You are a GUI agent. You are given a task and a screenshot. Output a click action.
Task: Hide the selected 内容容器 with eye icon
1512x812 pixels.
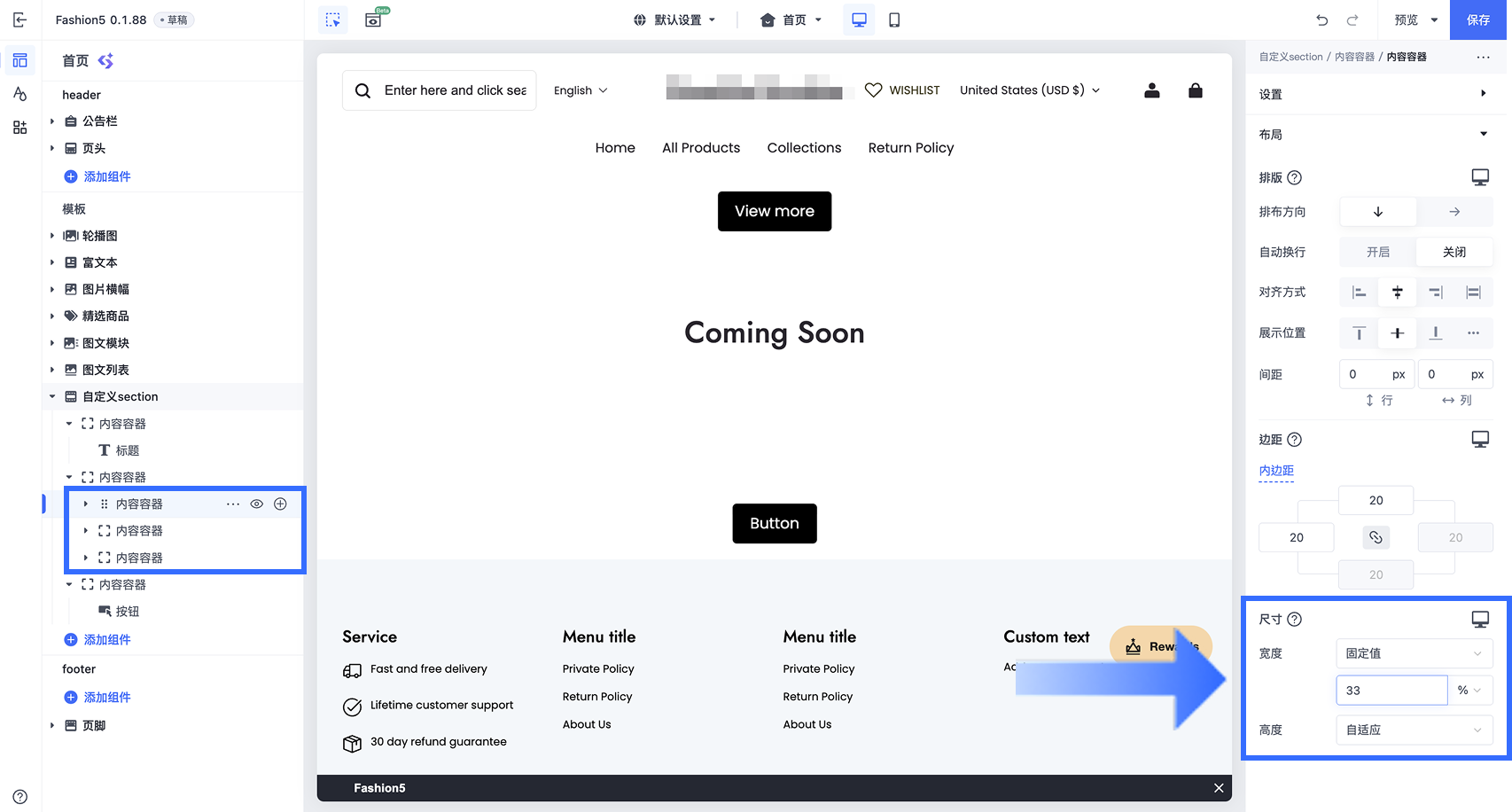(x=256, y=504)
